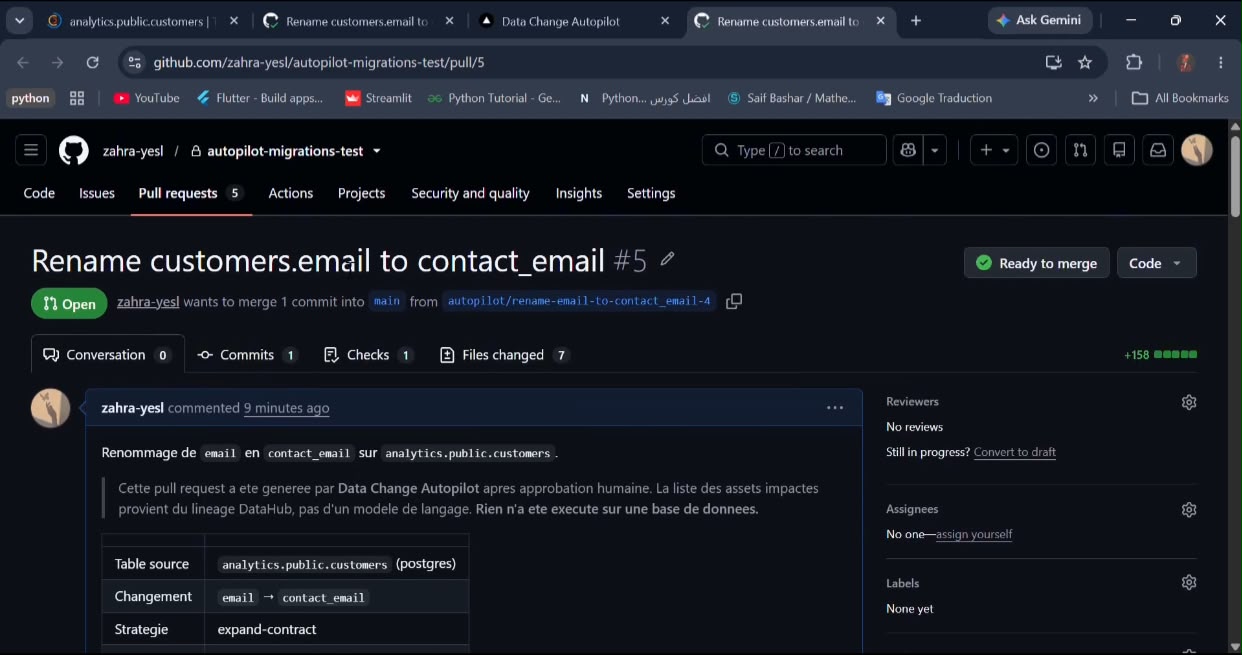Click the zahra-yesl author link under title
The image size is (1242, 655).
pyautogui.click(x=148, y=301)
